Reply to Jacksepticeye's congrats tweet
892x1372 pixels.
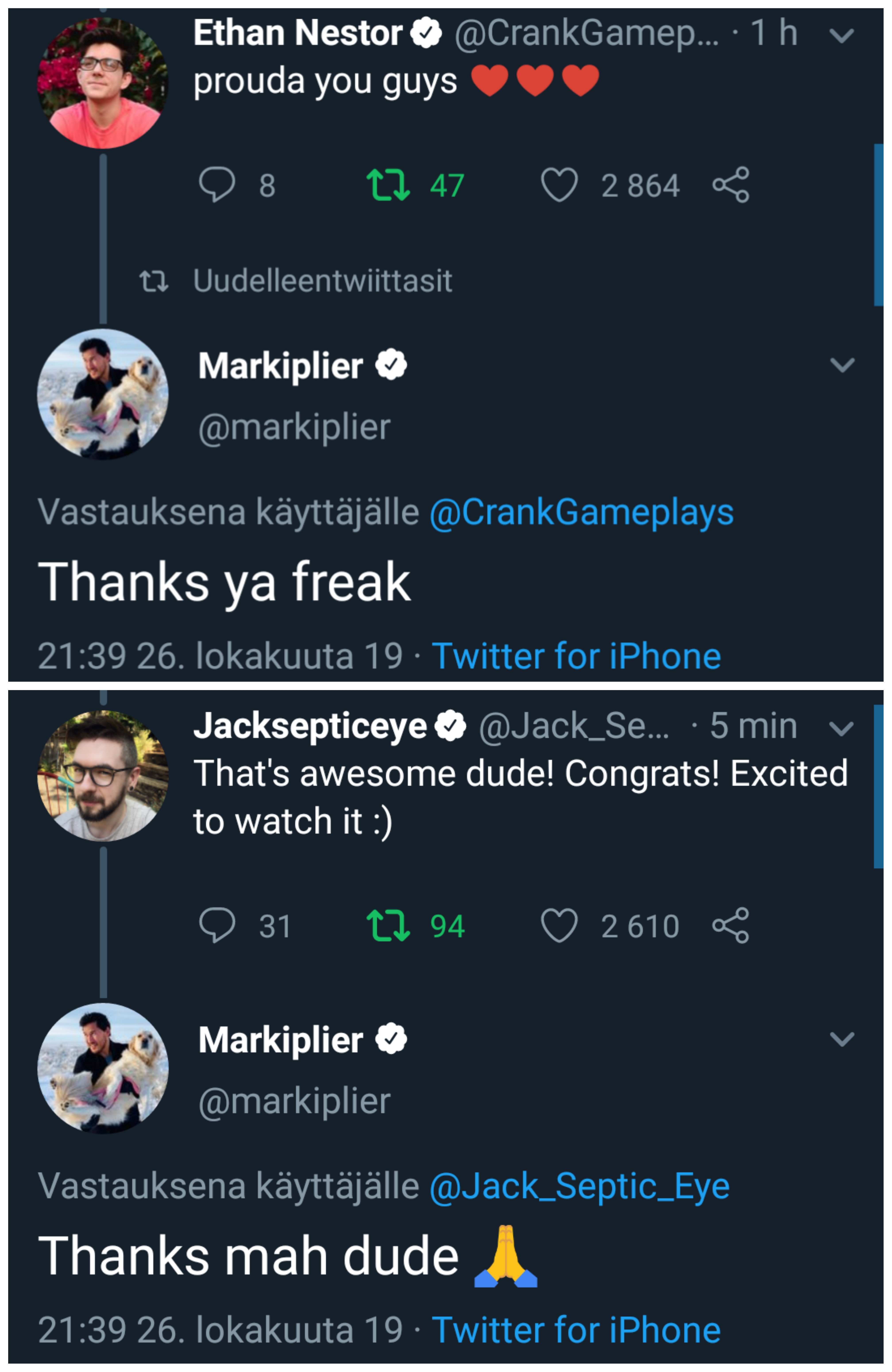[x=217, y=925]
